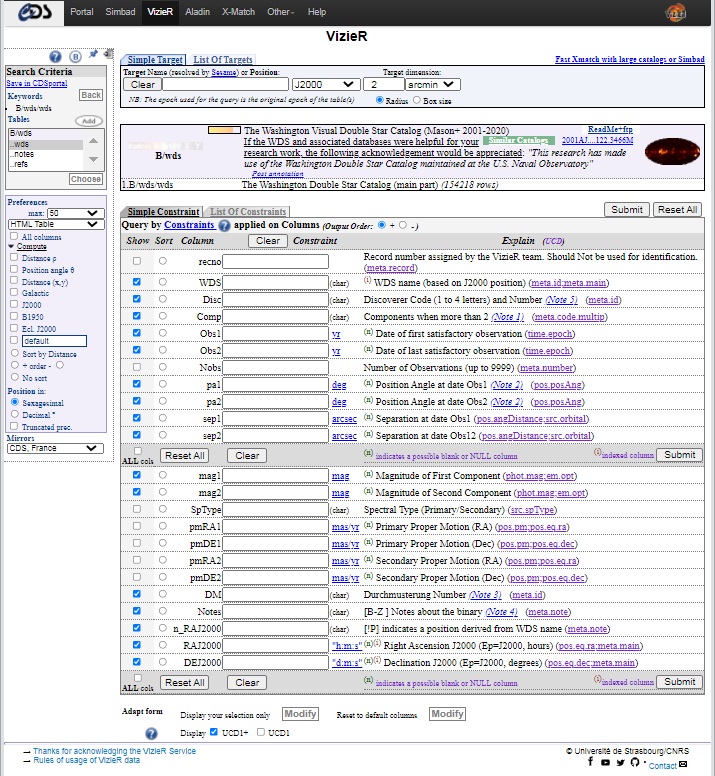Switch to List Of Targets tab
The image size is (715, 776).
pyautogui.click(x=223, y=59)
